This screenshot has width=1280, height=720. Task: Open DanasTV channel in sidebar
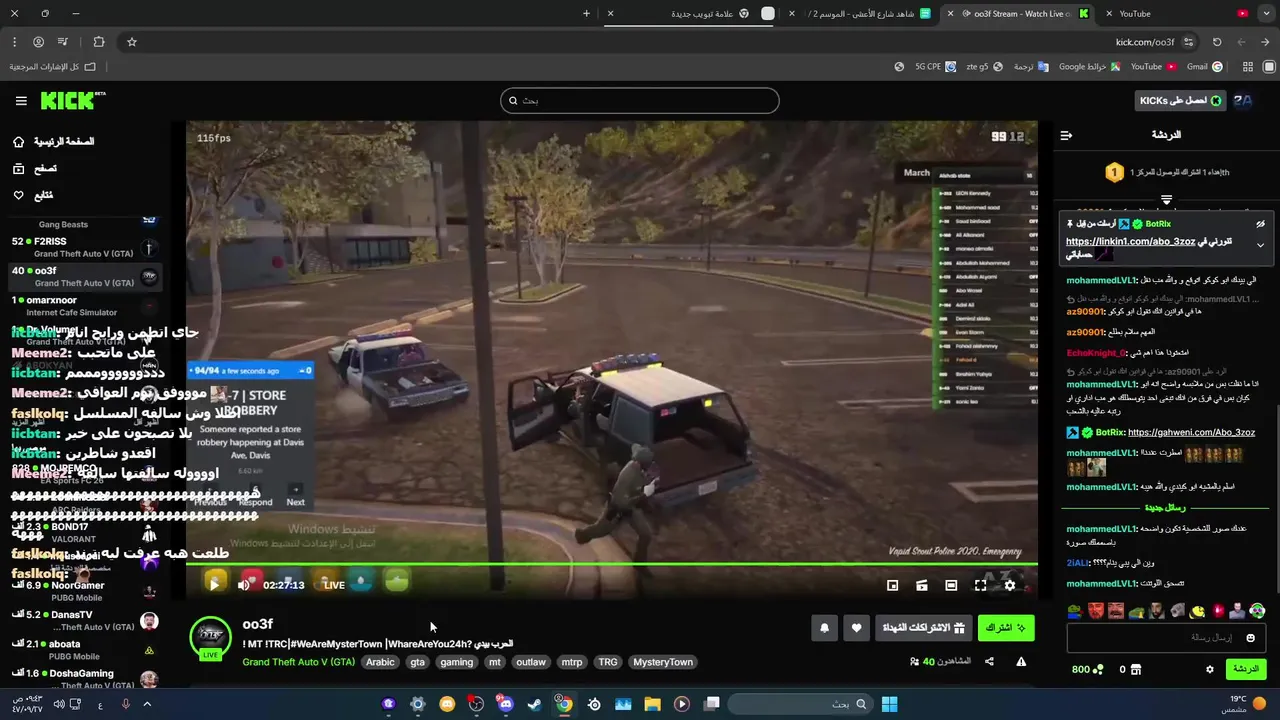click(84, 621)
